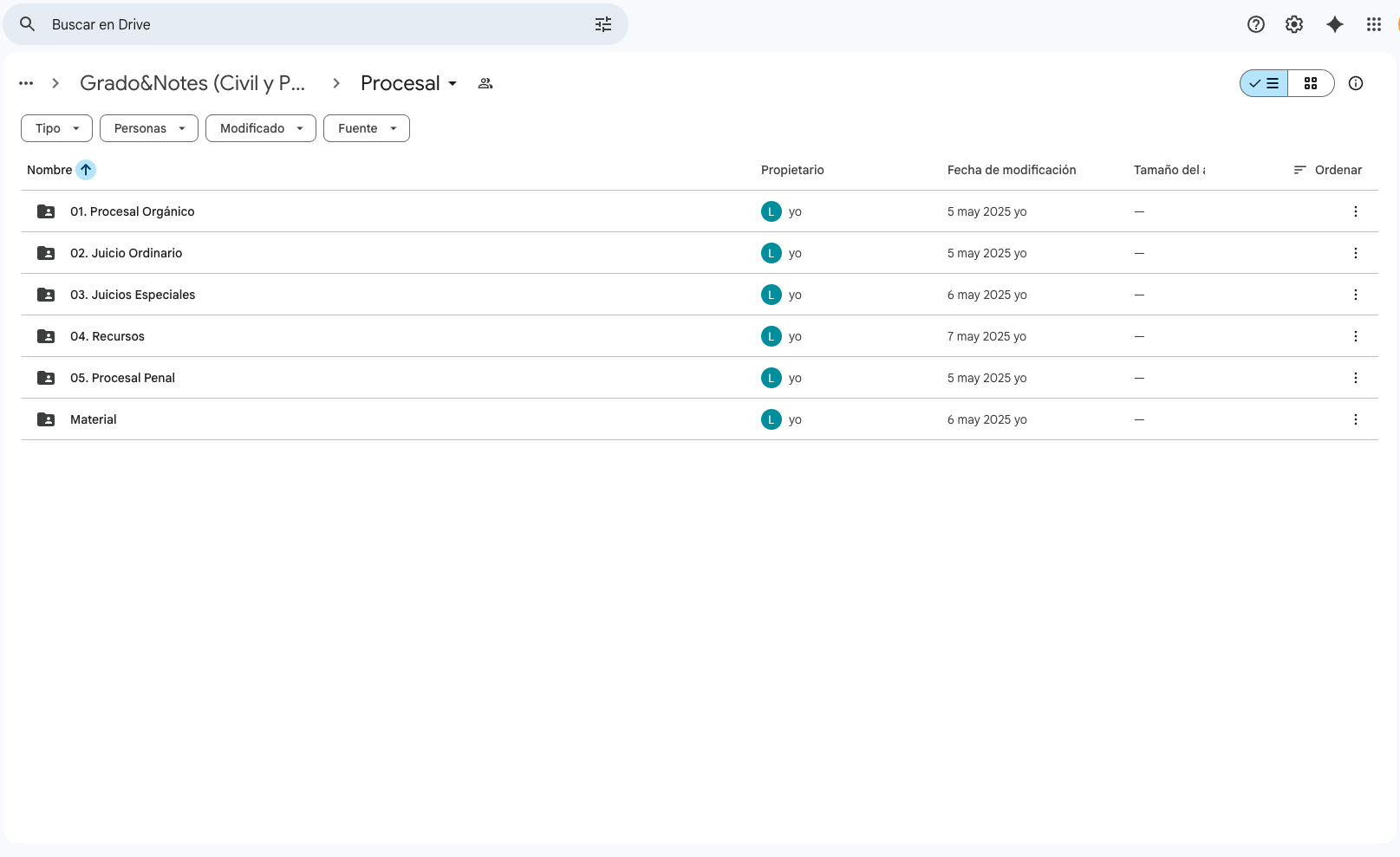
Task: Switch to list layout view
Action: [x=1265, y=83]
